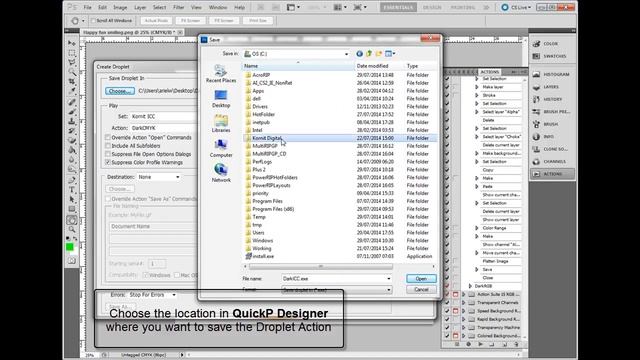Open the File menu
The image size is (640, 360).
point(87,7)
